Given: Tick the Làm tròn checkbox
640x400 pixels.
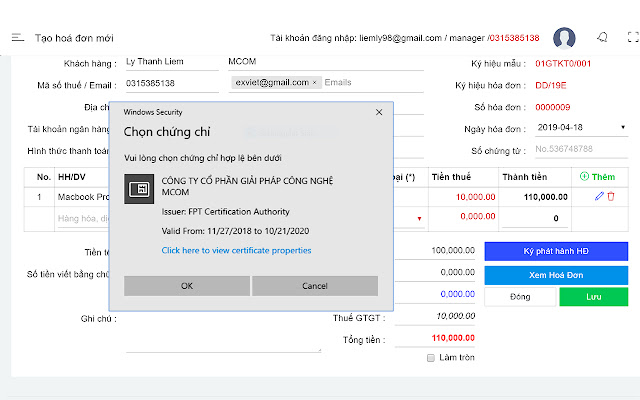Looking at the screenshot, I should [x=431, y=358].
